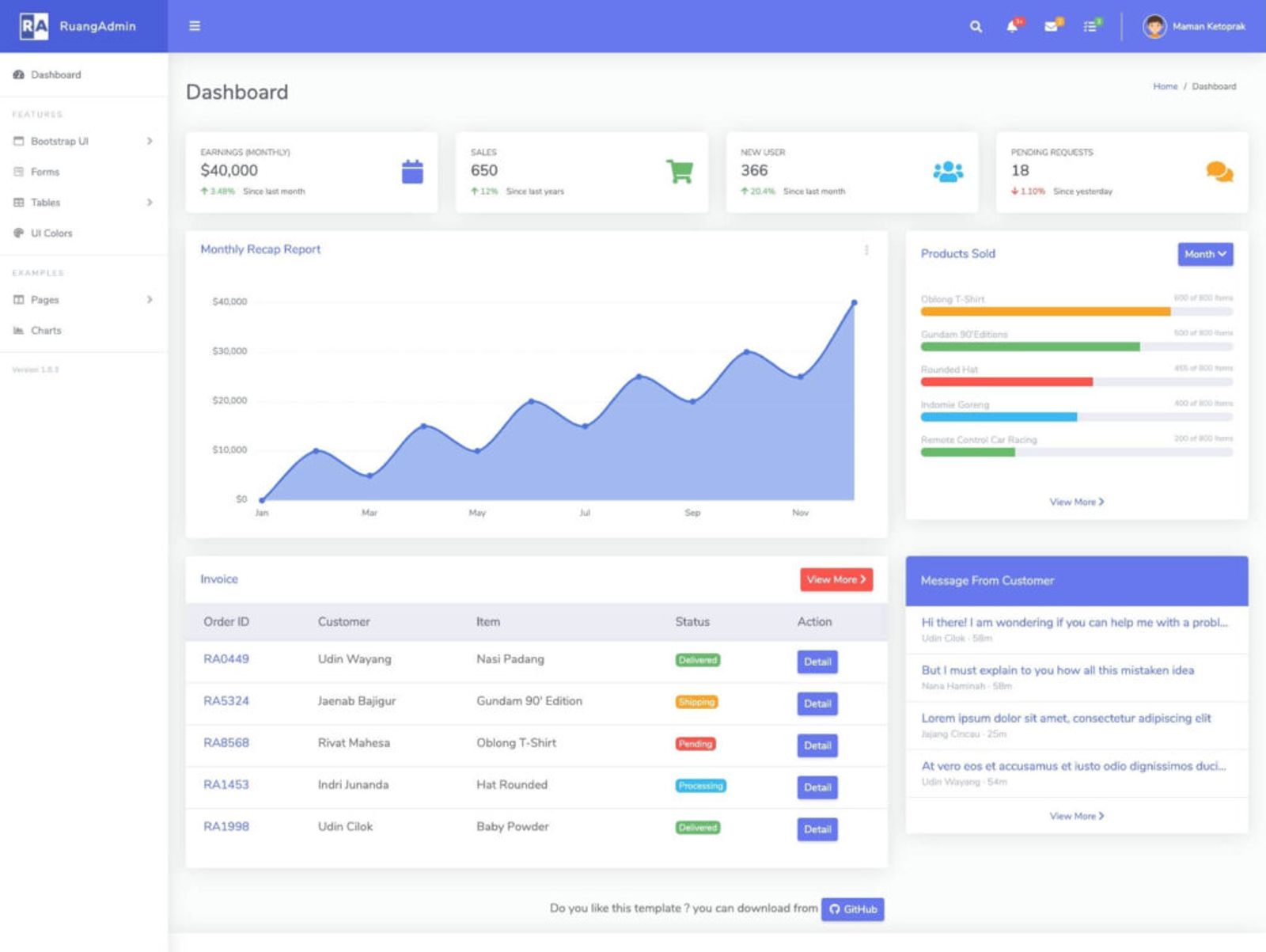
Task: Toggle the sidebar with the hamburger icon
Action: point(195,26)
